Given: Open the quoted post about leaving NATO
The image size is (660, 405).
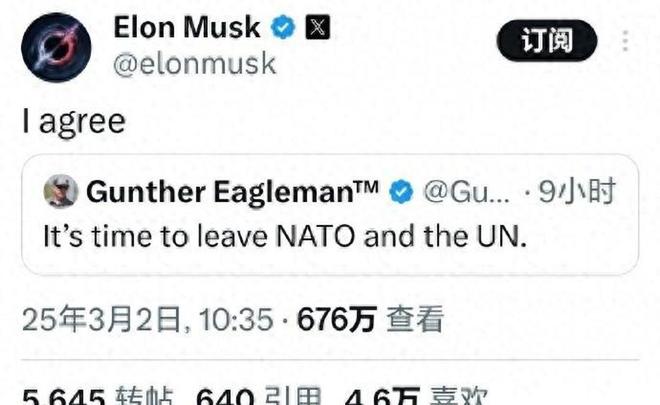Looking at the screenshot, I should click(284, 239).
